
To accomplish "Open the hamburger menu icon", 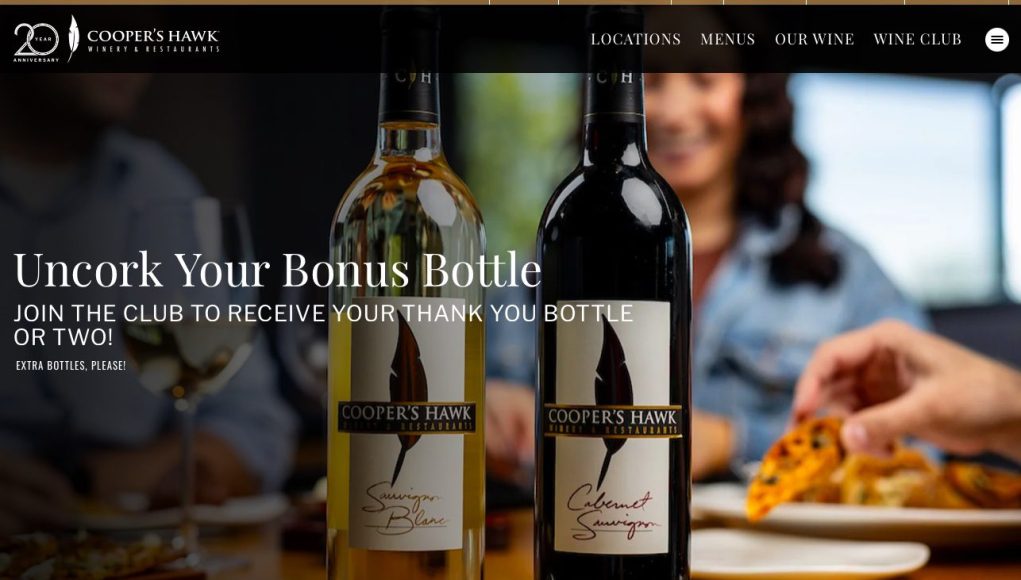I will point(996,40).
